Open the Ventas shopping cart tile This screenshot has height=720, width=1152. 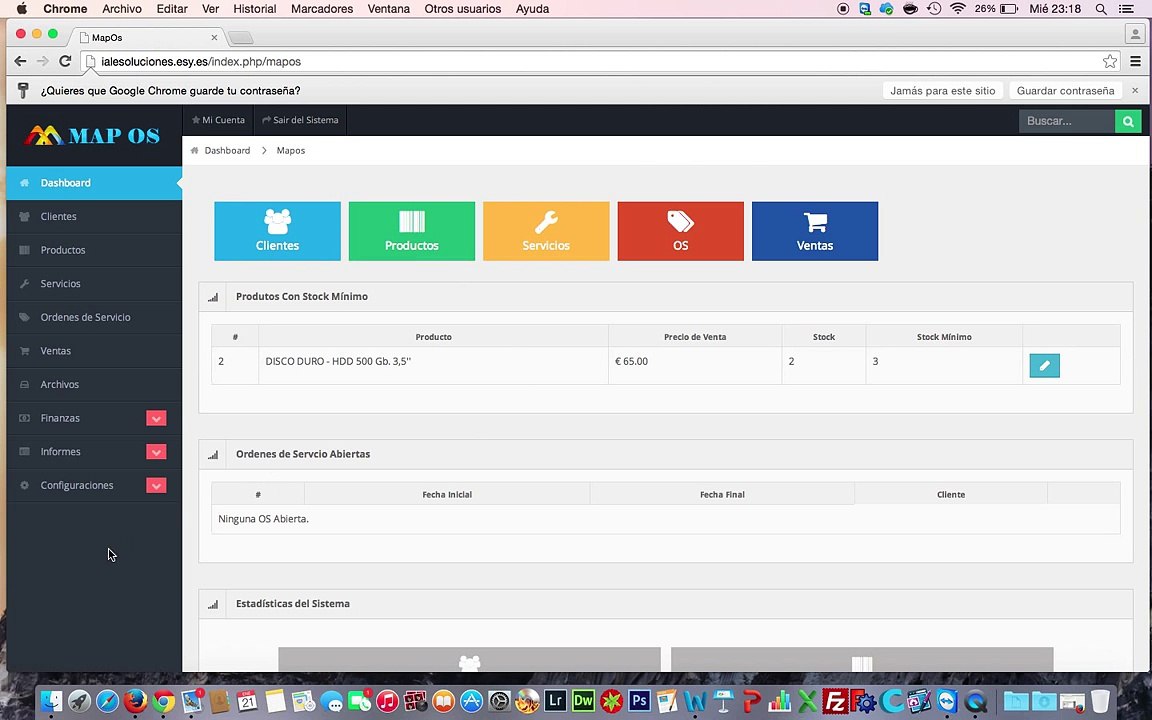[x=815, y=231]
